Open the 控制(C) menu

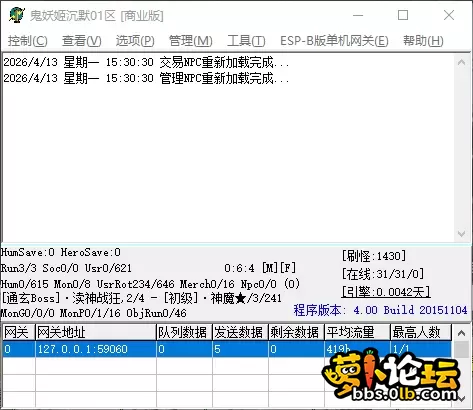pos(28,41)
